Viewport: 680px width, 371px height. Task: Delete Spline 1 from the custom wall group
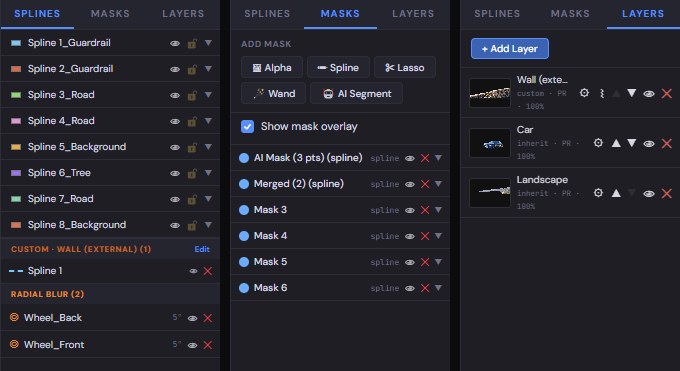point(208,271)
